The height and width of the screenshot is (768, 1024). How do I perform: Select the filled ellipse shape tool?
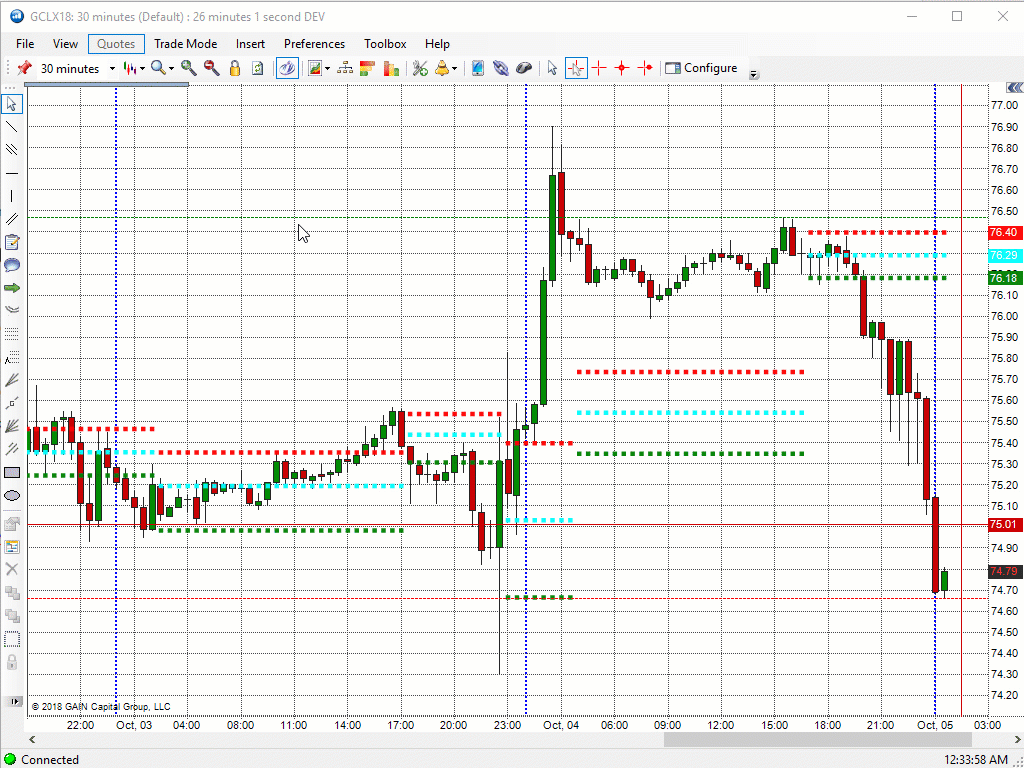(x=12, y=496)
